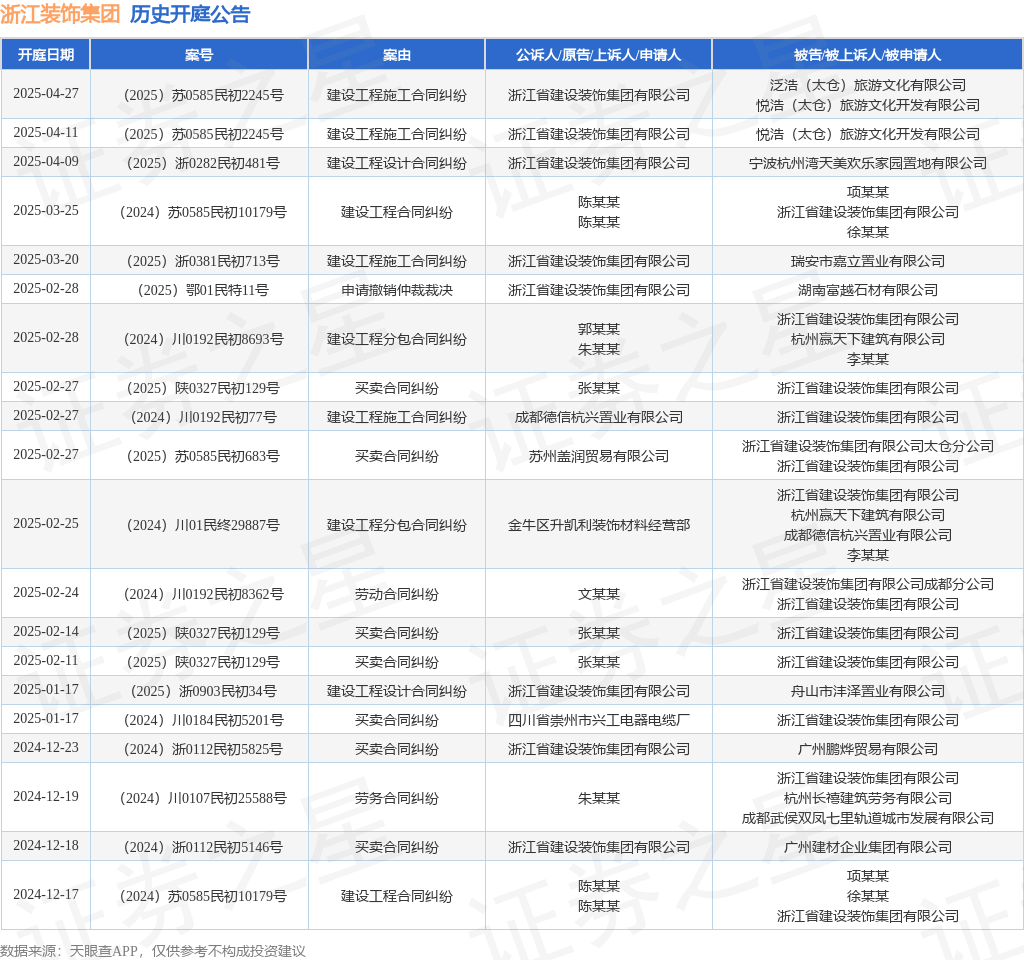Screen dimensions: 1024x960
Task: Select case number (2024)川0192民初8362号
Action: pyautogui.click(x=203, y=594)
